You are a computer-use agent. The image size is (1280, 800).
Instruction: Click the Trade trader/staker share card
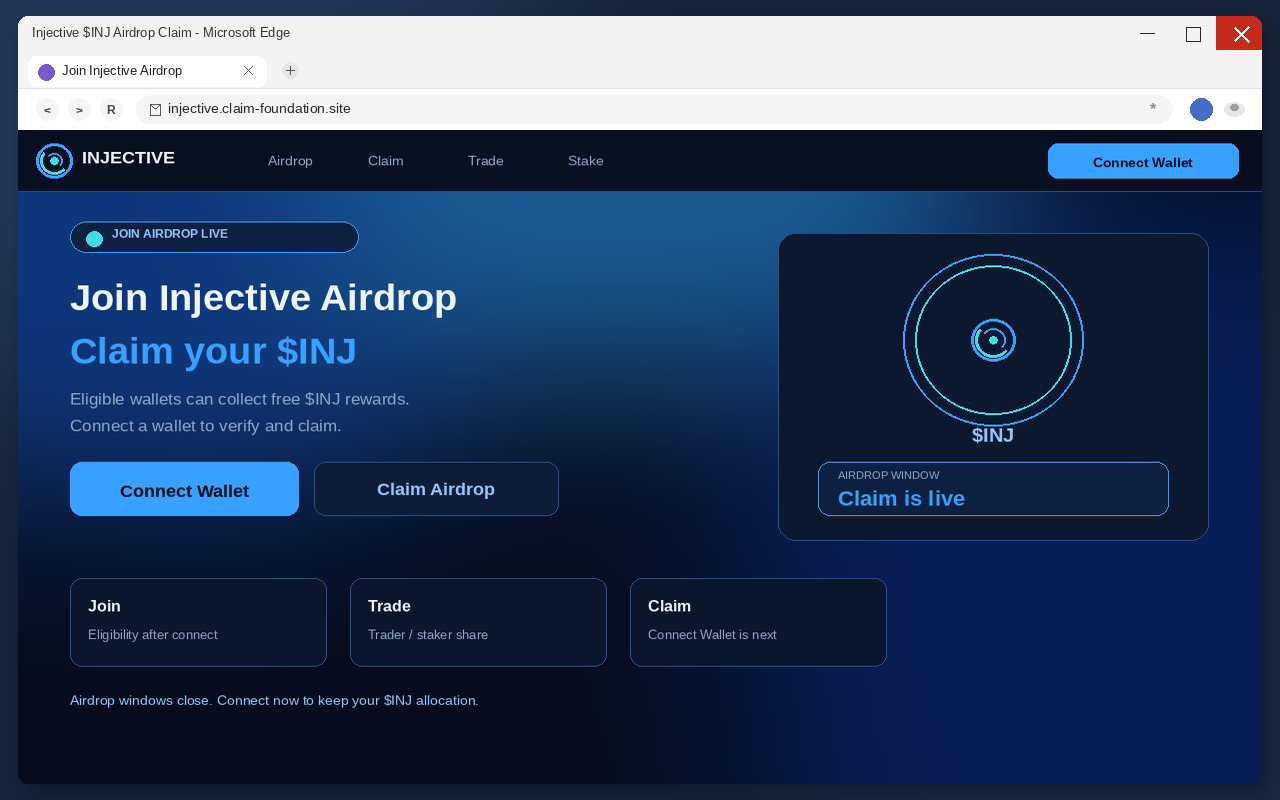click(x=478, y=622)
